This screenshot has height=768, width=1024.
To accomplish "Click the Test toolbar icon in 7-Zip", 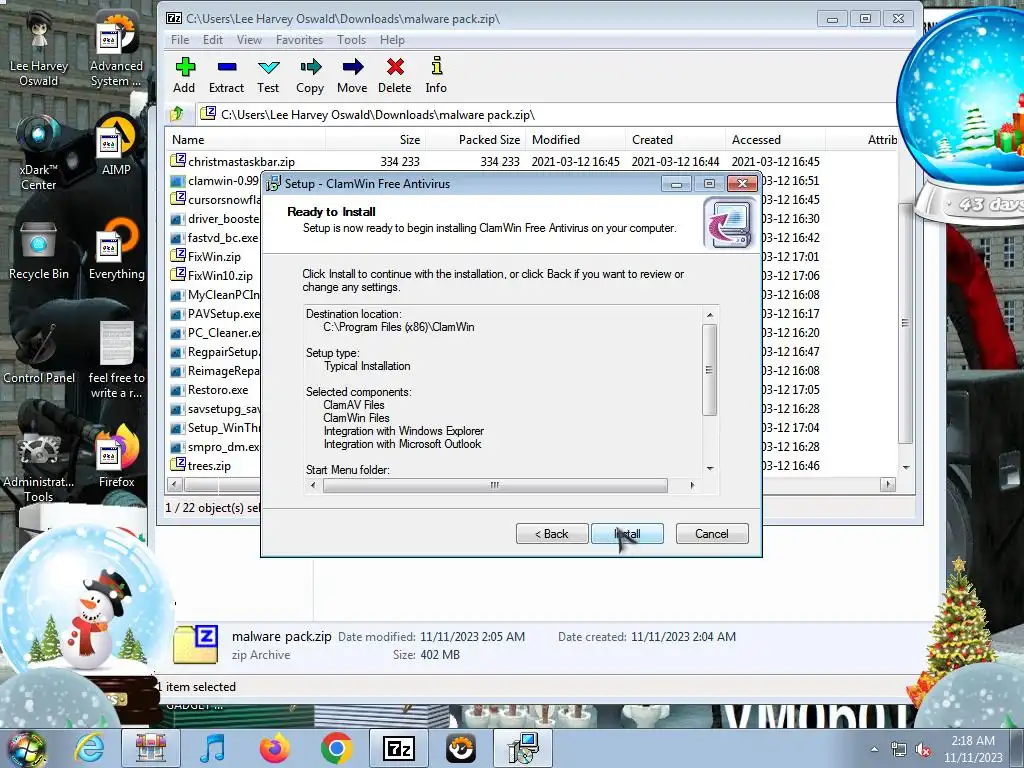I will 268,75.
